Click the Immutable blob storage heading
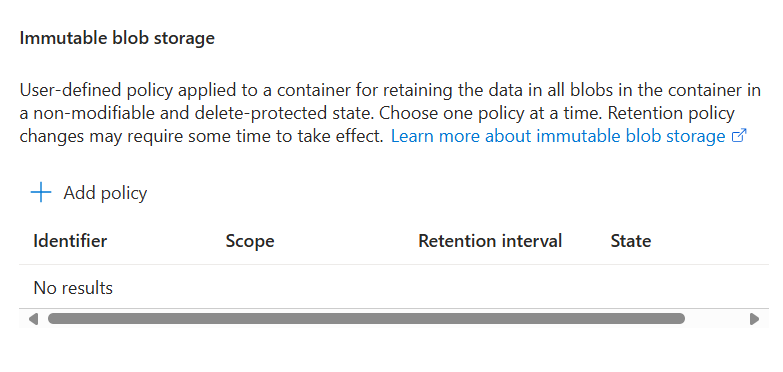This screenshot has width=783, height=372. (x=117, y=38)
